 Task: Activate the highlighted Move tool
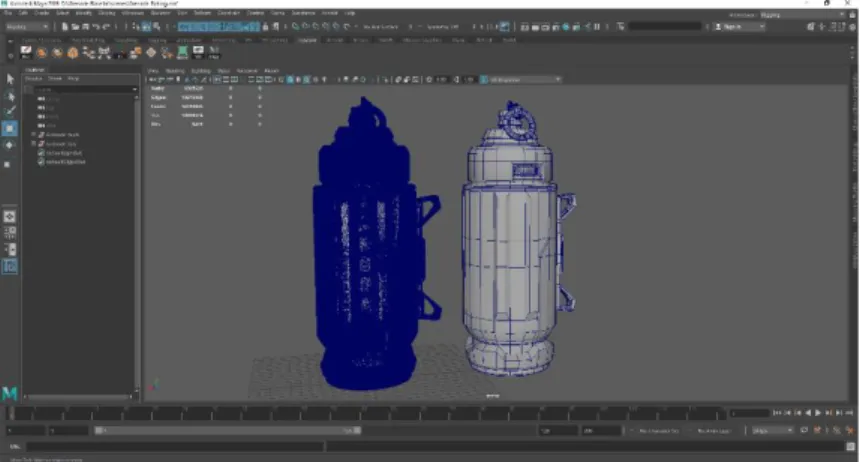click(x=10, y=128)
